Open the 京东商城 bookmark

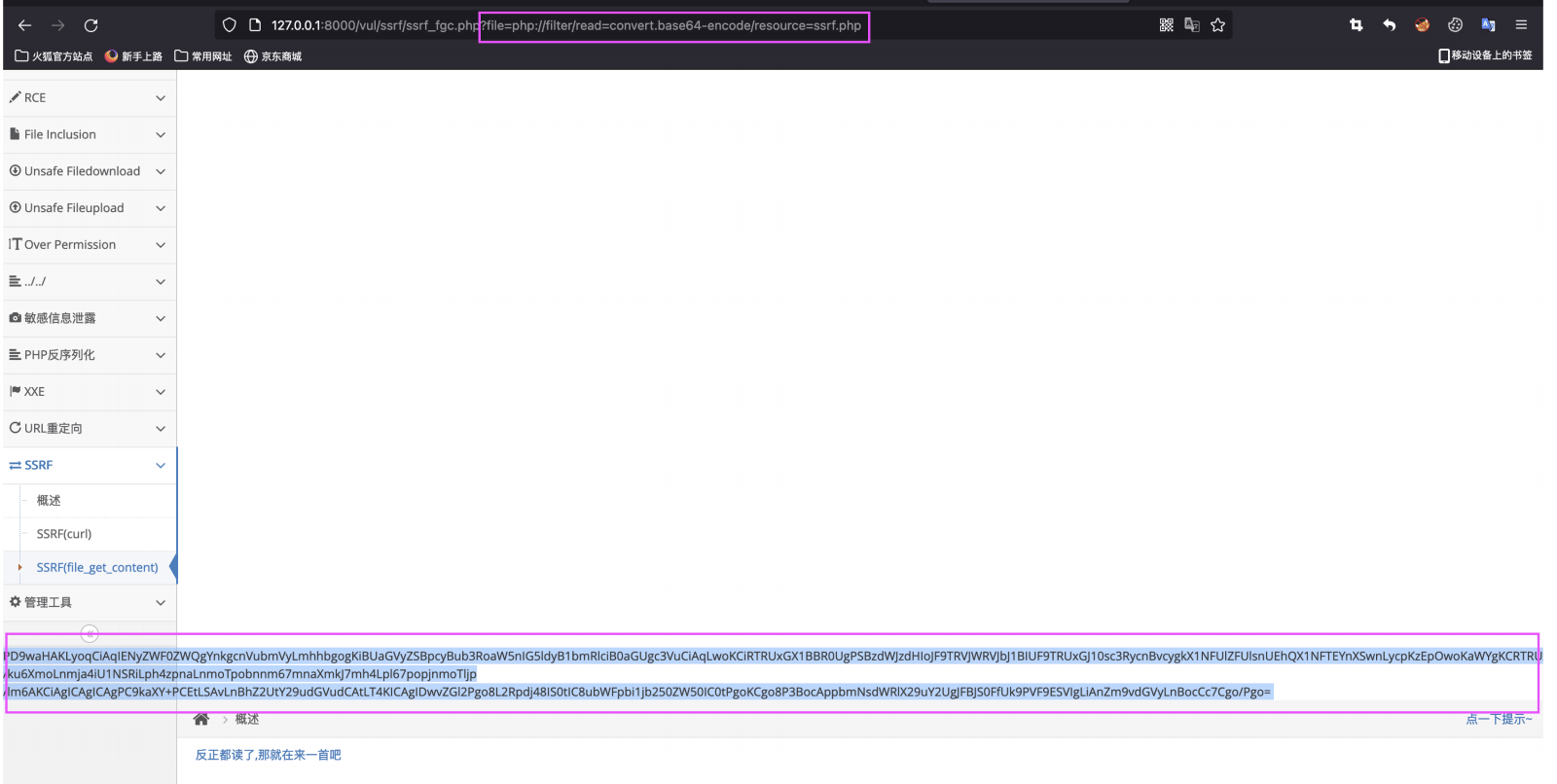tap(272, 56)
